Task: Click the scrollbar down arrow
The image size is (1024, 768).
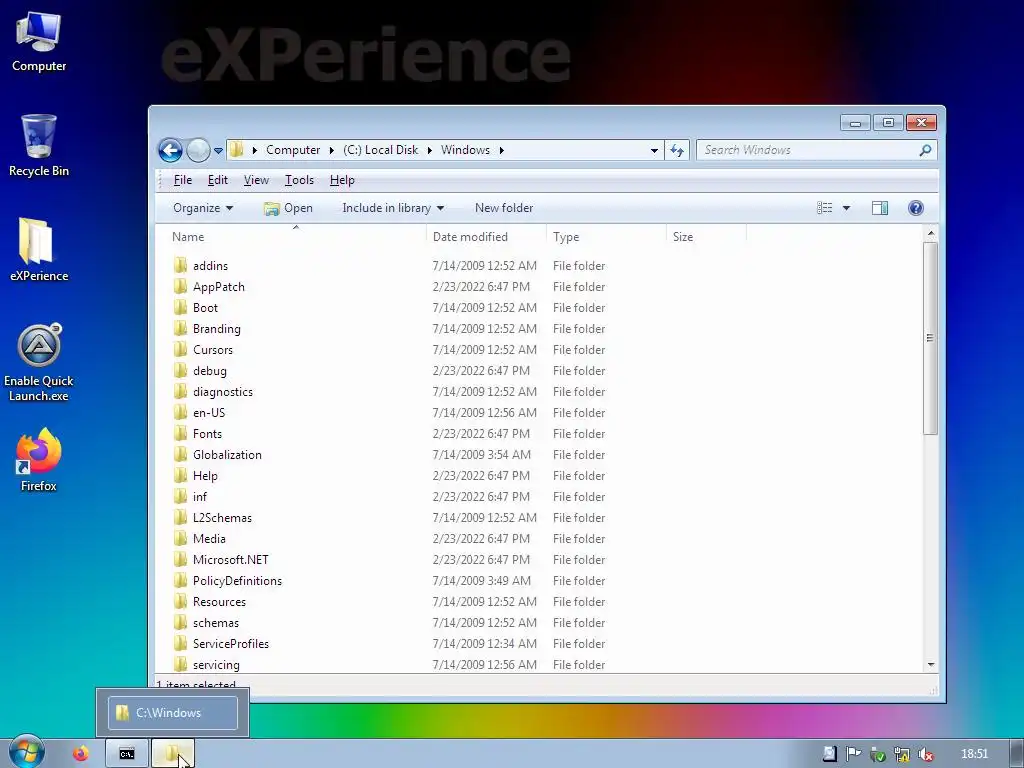Action: pos(931,664)
